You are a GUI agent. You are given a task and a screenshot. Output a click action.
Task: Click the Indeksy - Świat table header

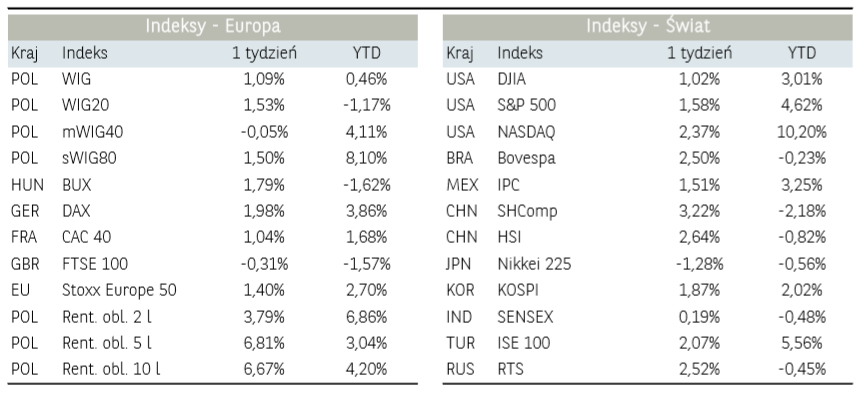point(647,26)
